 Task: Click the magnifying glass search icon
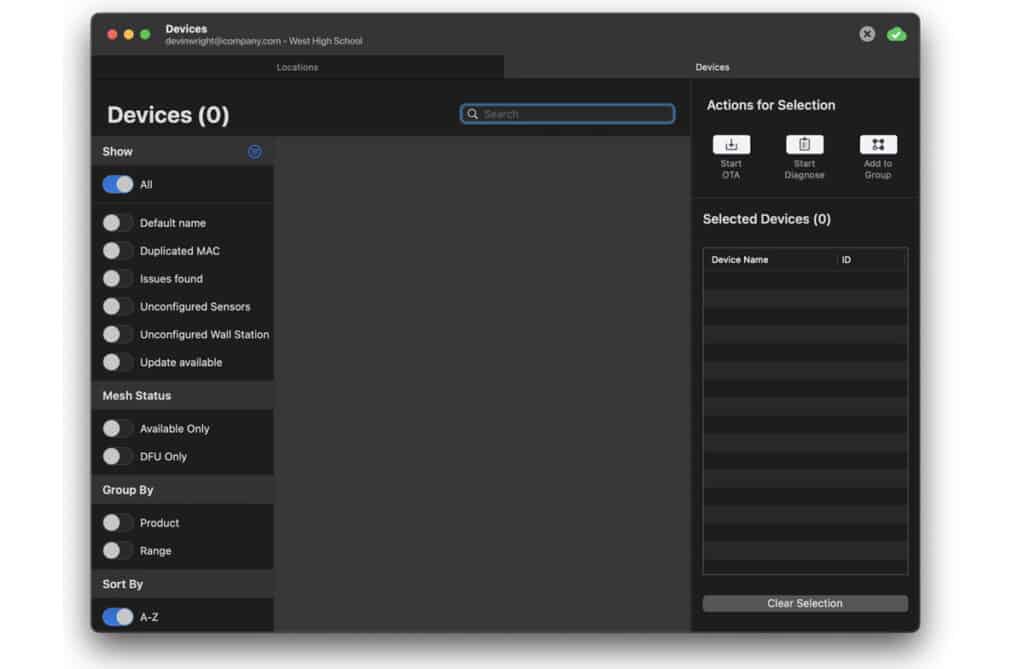point(473,114)
